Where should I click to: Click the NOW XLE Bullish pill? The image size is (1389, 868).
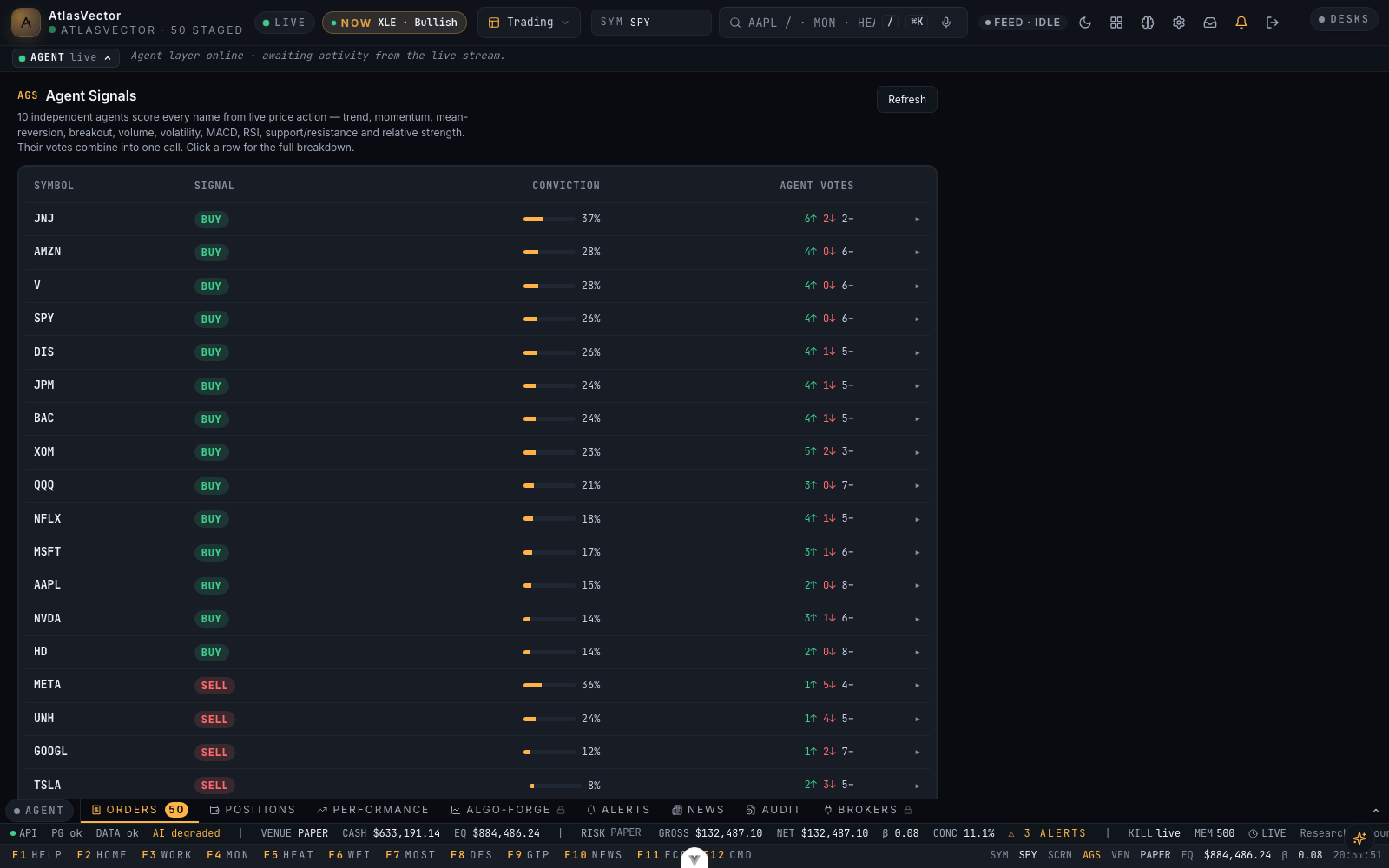click(394, 23)
